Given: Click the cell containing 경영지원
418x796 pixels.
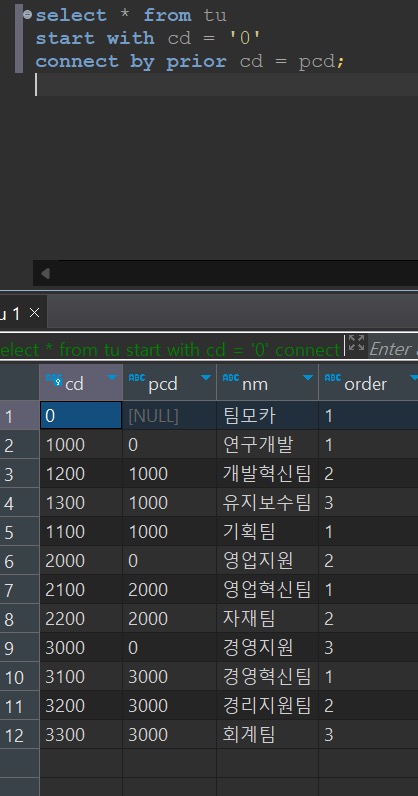Looking at the screenshot, I should [x=268, y=647].
